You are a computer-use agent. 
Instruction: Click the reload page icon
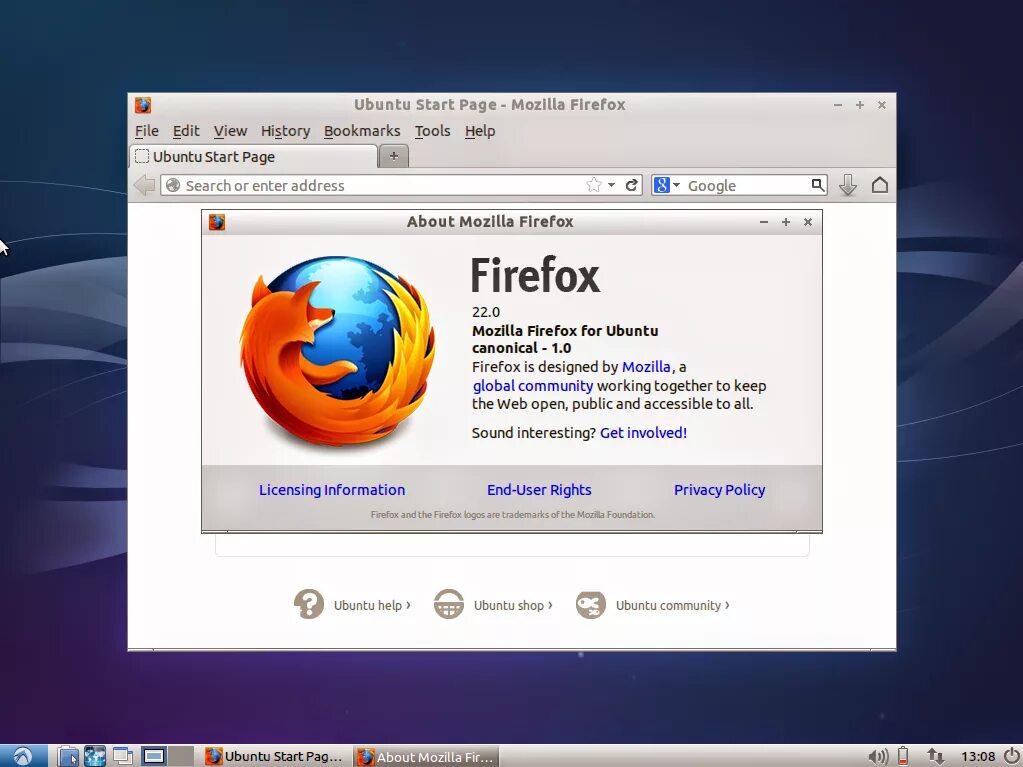click(x=631, y=185)
